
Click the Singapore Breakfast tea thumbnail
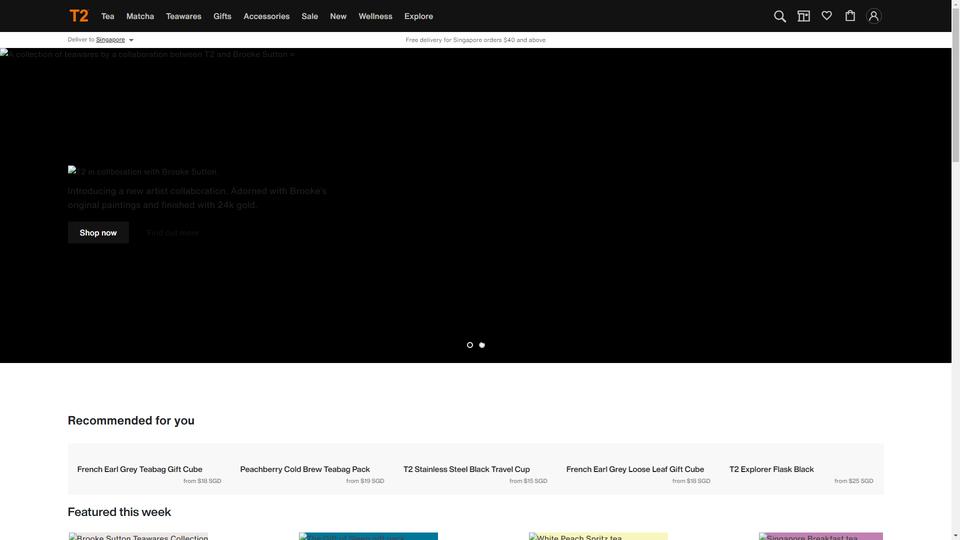821,536
